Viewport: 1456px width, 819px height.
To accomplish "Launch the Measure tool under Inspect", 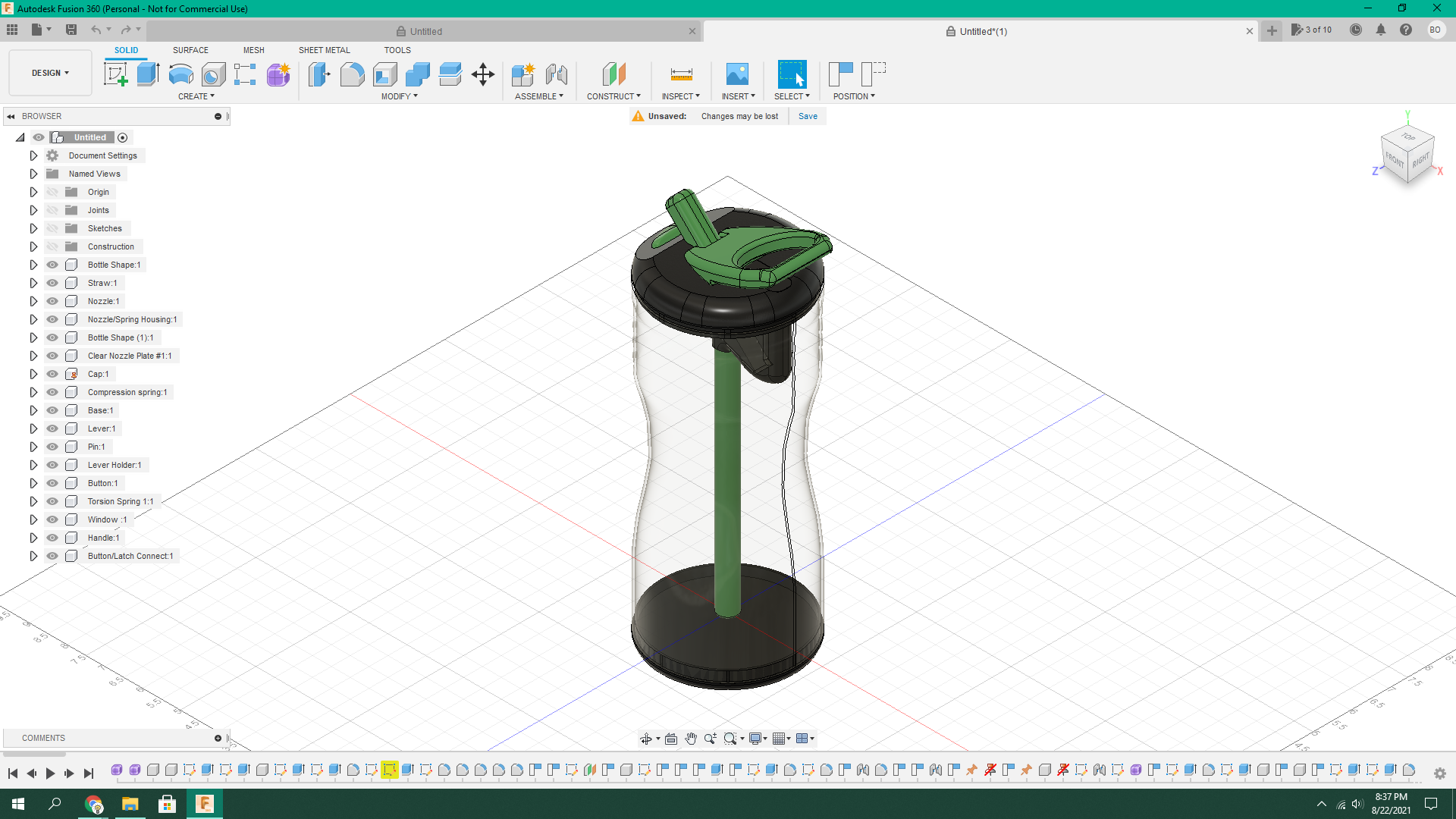I will [x=680, y=74].
